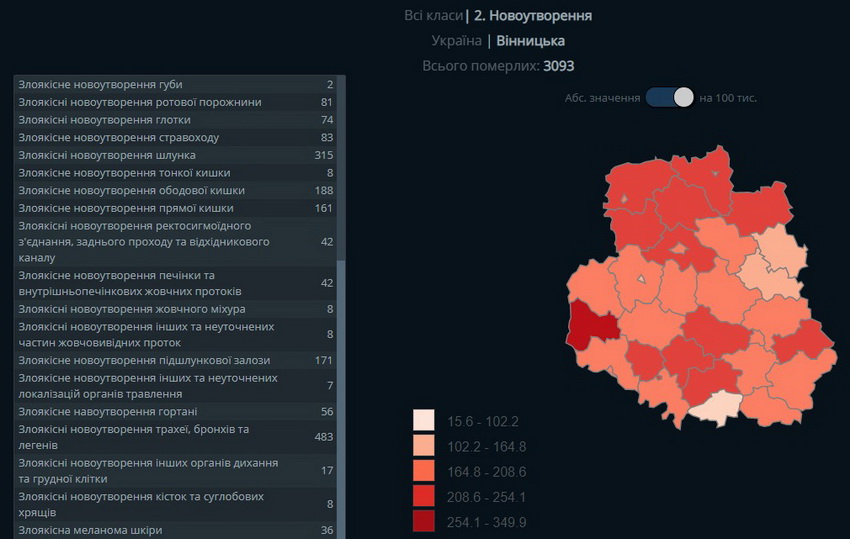The height and width of the screenshot is (539, 850).
Task: Select the 164.8 - 208.6 legend color box
Action: [424, 471]
